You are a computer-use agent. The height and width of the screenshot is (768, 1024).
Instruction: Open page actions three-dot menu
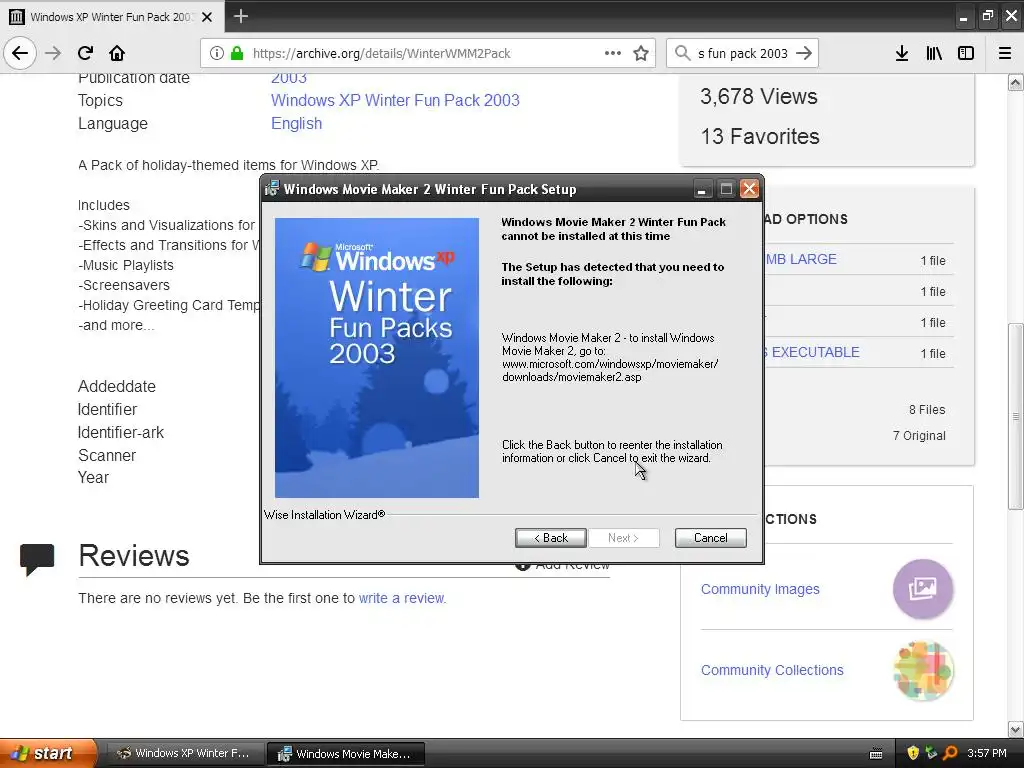[x=613, y=53]
